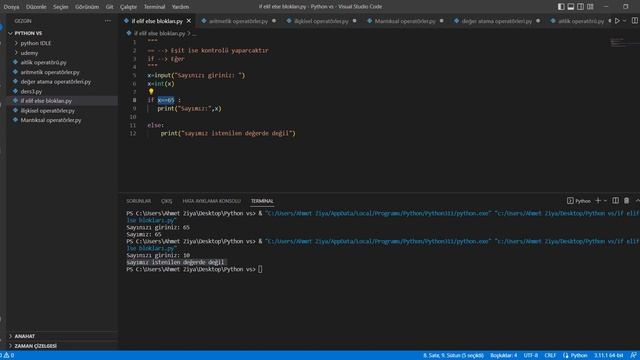Select the TERMINAL panel tab
The height and width of the screenshot is (360, 640).
tap(262, 201)
